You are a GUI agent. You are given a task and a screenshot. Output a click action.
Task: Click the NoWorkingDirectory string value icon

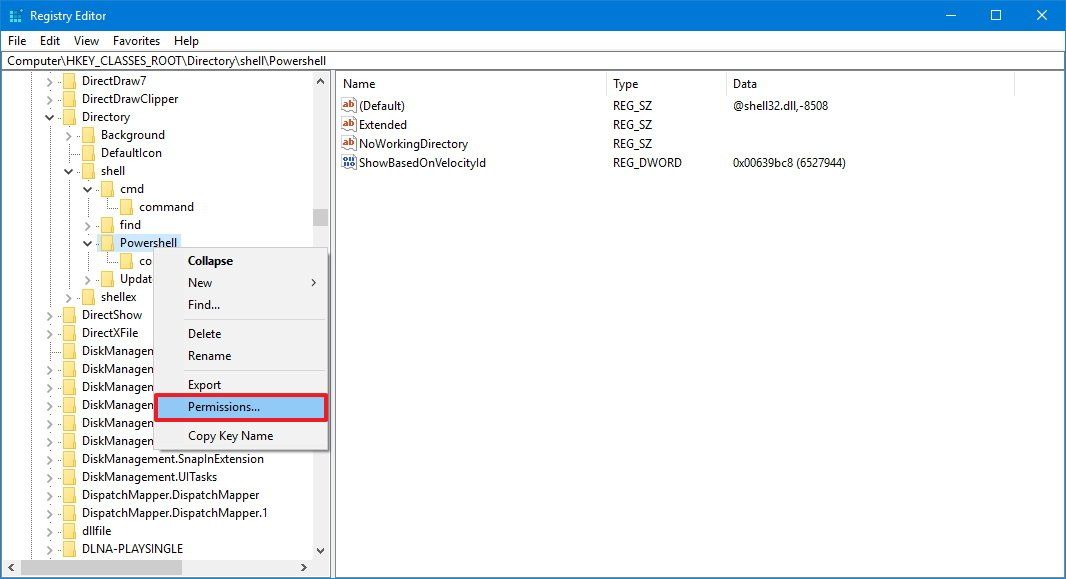point(351,143)
